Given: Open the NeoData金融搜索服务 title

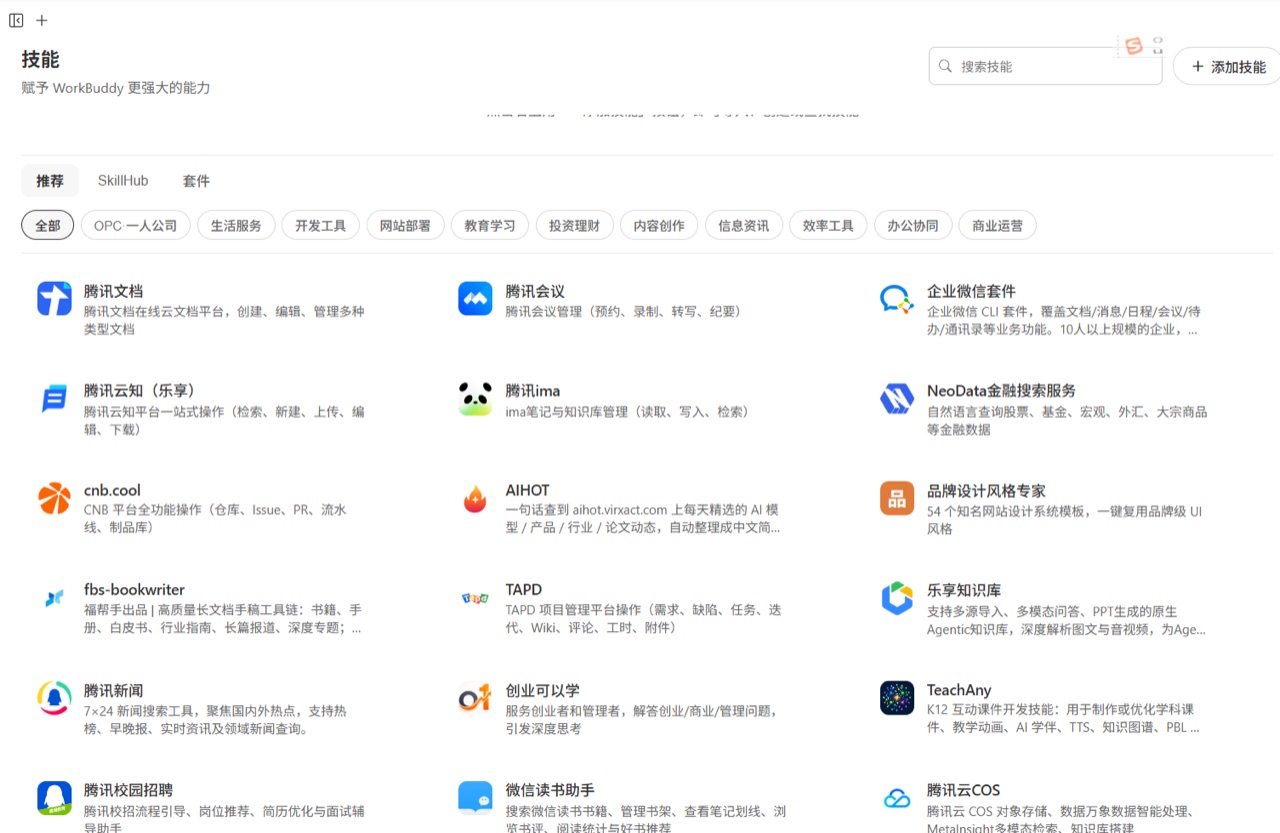Looking at the screenshot, I should point(1001,390).
